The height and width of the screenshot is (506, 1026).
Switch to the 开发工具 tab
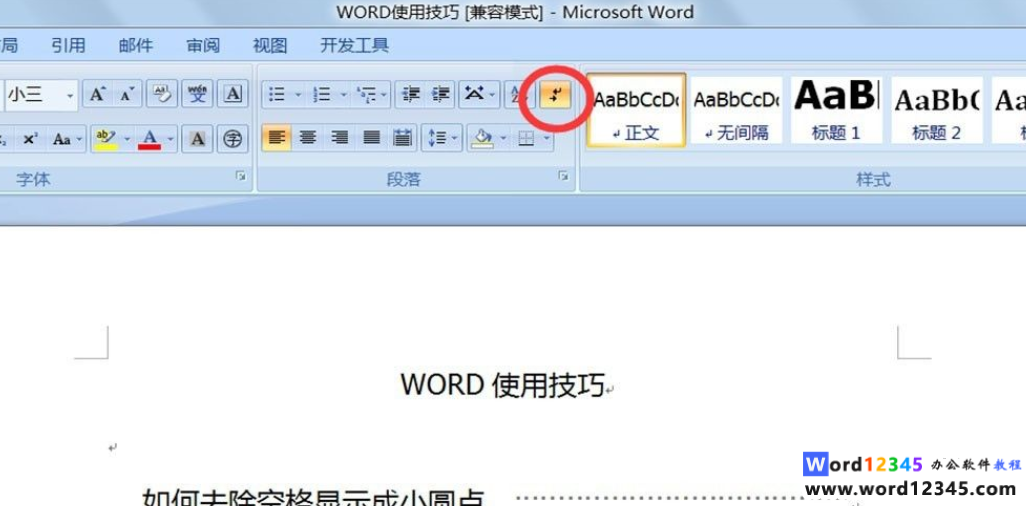pos(354,45)
